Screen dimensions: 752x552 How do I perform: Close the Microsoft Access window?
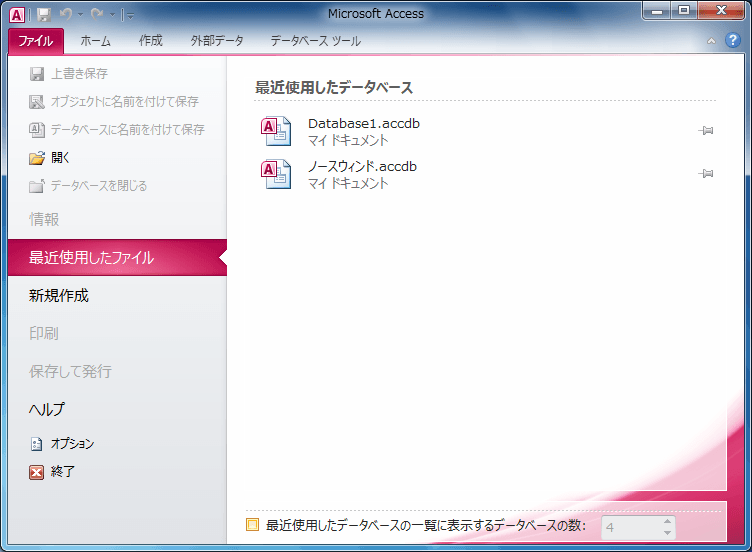(721, 11)
